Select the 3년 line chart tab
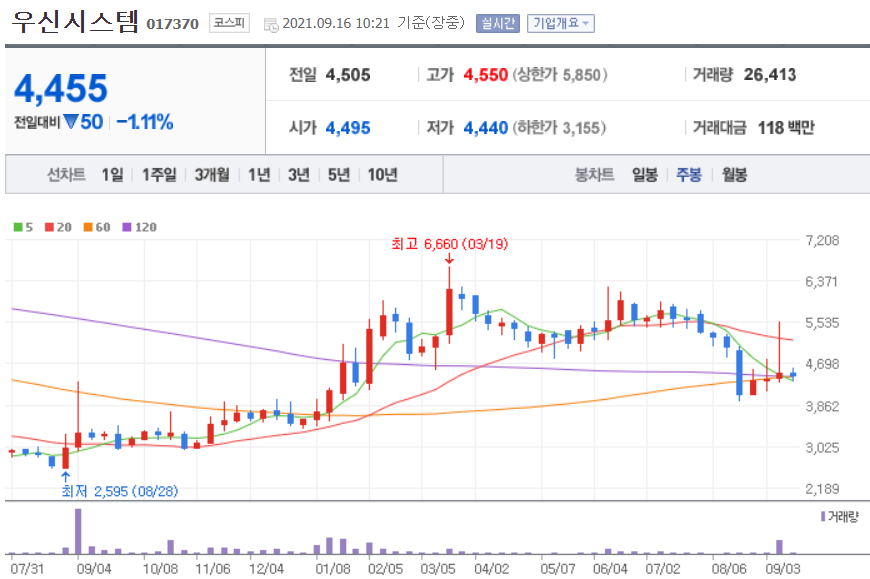This screenshot has width=870, height=579. point(299,175)
